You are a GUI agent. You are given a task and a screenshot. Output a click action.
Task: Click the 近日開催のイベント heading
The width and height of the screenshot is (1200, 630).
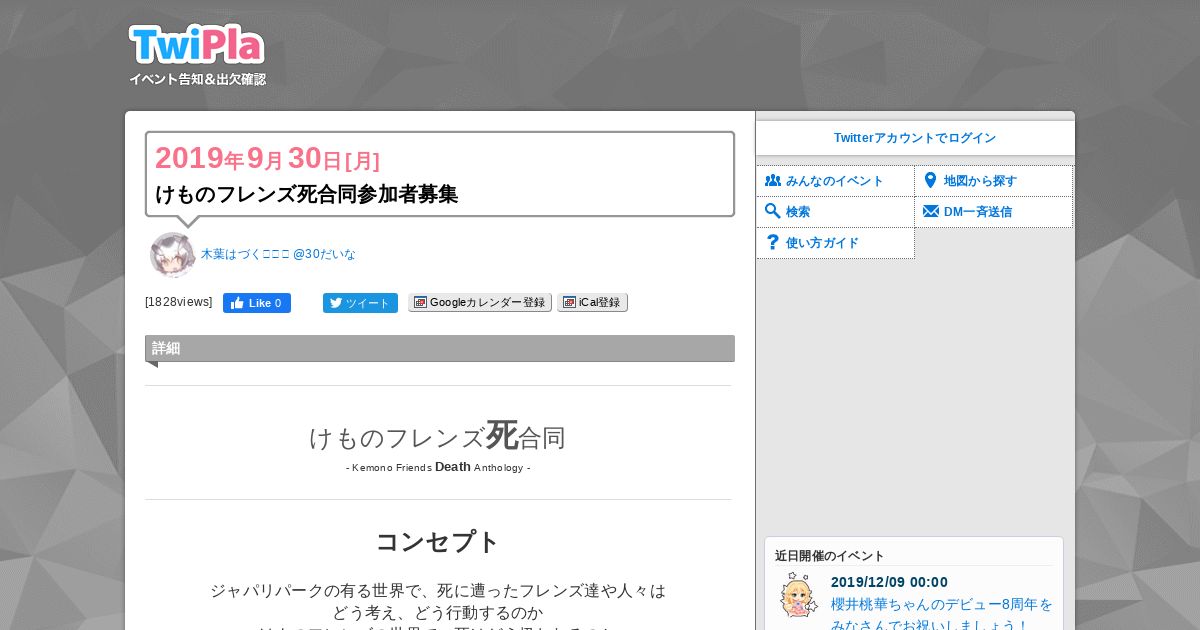pos(830,556)
